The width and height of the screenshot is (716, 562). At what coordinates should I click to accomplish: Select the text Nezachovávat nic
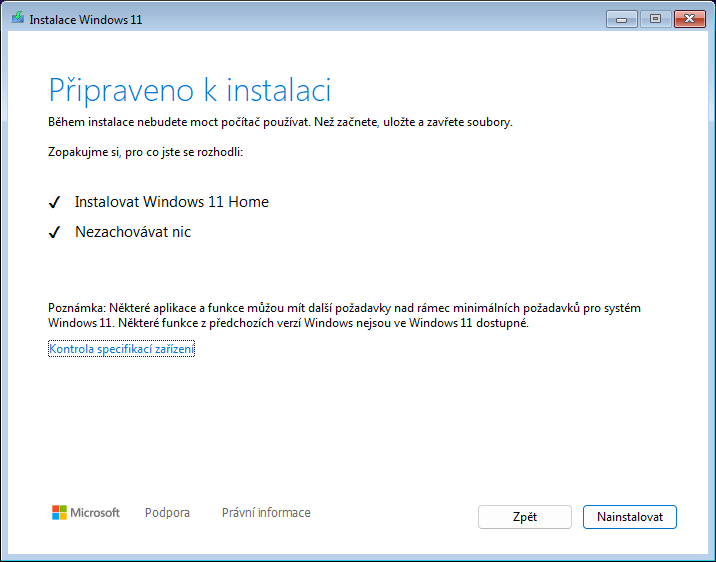133,232
